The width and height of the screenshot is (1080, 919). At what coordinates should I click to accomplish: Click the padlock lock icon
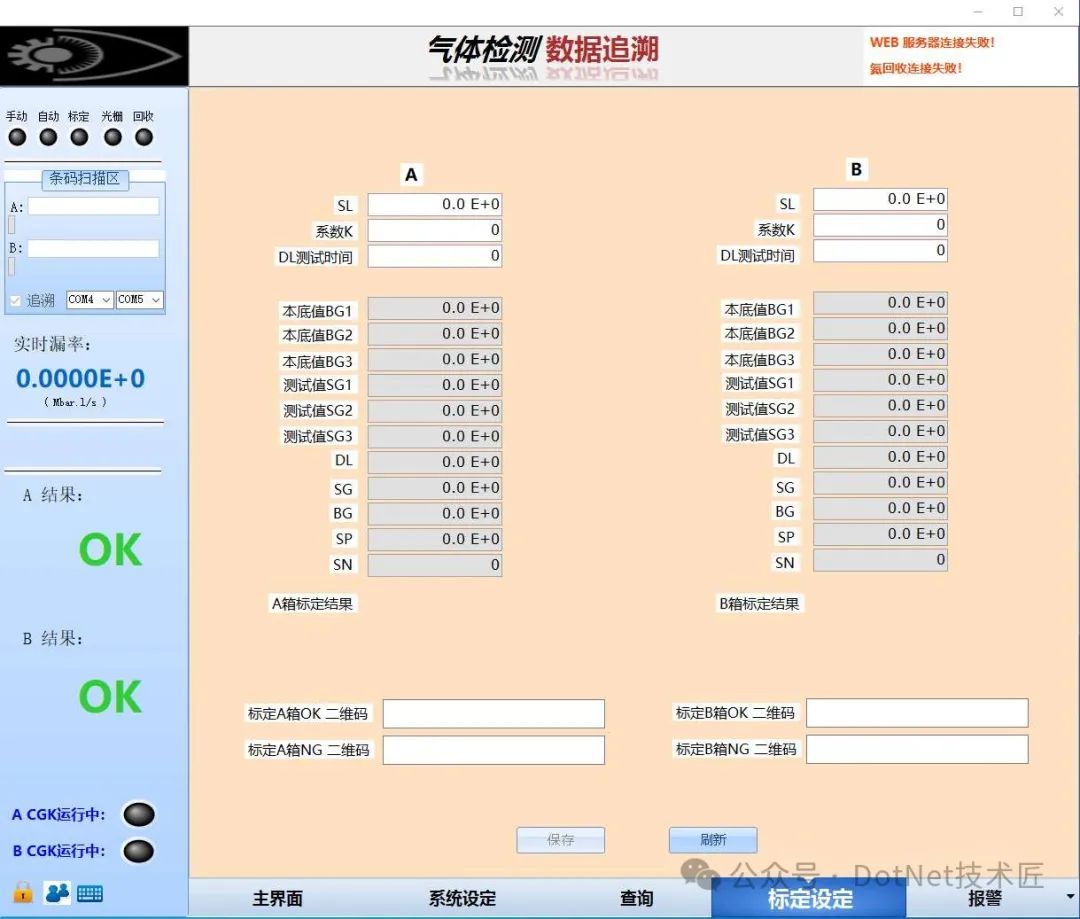(x=23, y=892)
